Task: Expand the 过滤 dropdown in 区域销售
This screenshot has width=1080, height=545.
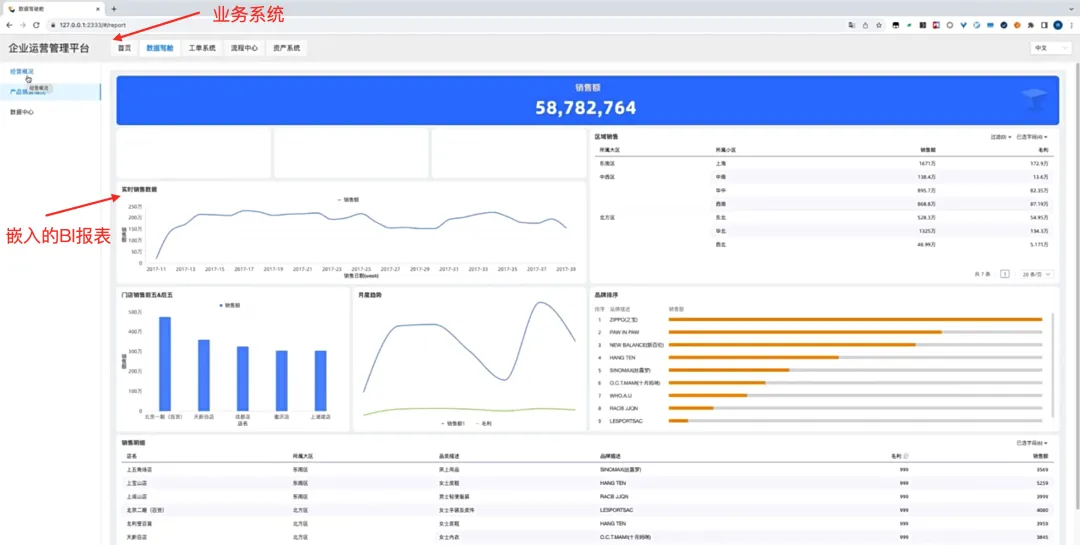Action: coord(1001,137)
